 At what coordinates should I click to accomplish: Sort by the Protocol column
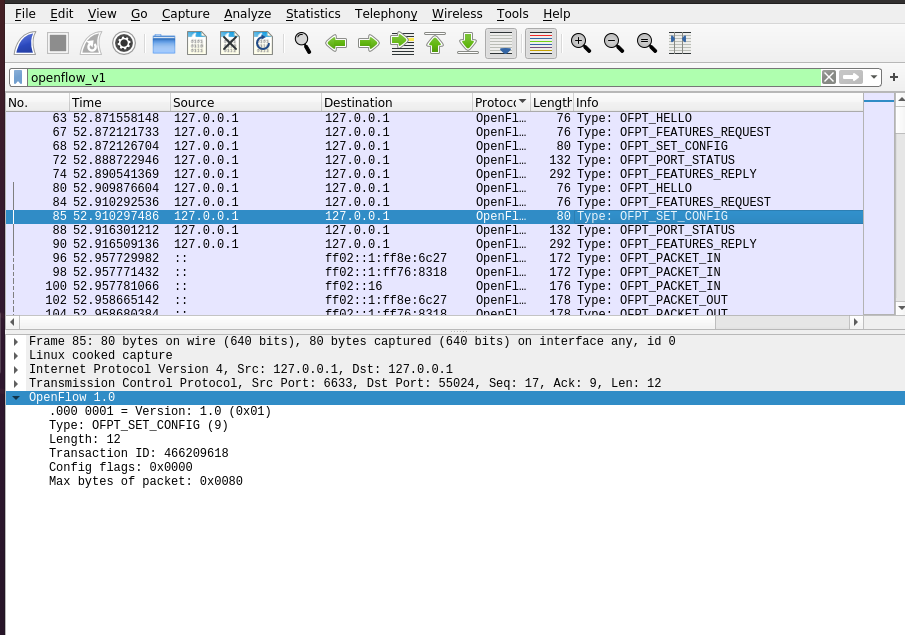pos(501,103)
